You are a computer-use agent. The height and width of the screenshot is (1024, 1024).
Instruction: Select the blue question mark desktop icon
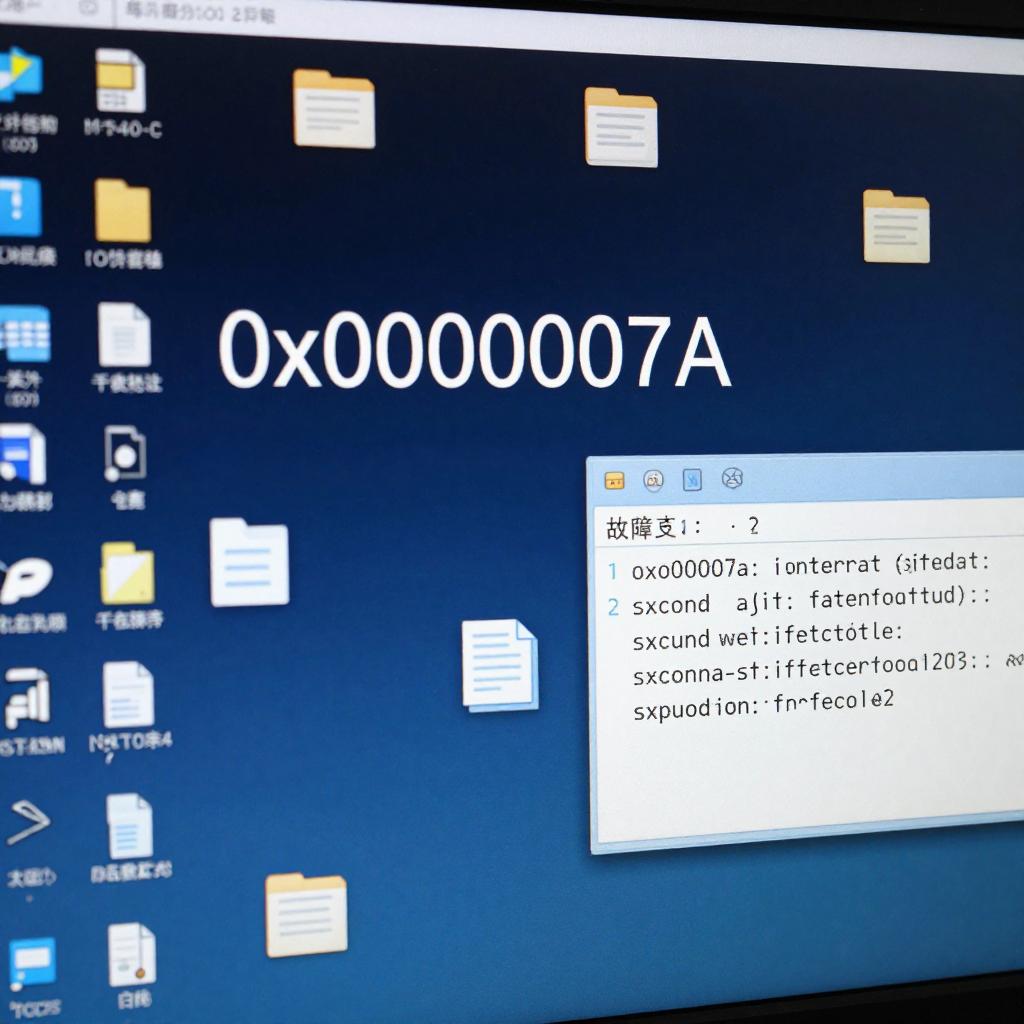[20, 206]
